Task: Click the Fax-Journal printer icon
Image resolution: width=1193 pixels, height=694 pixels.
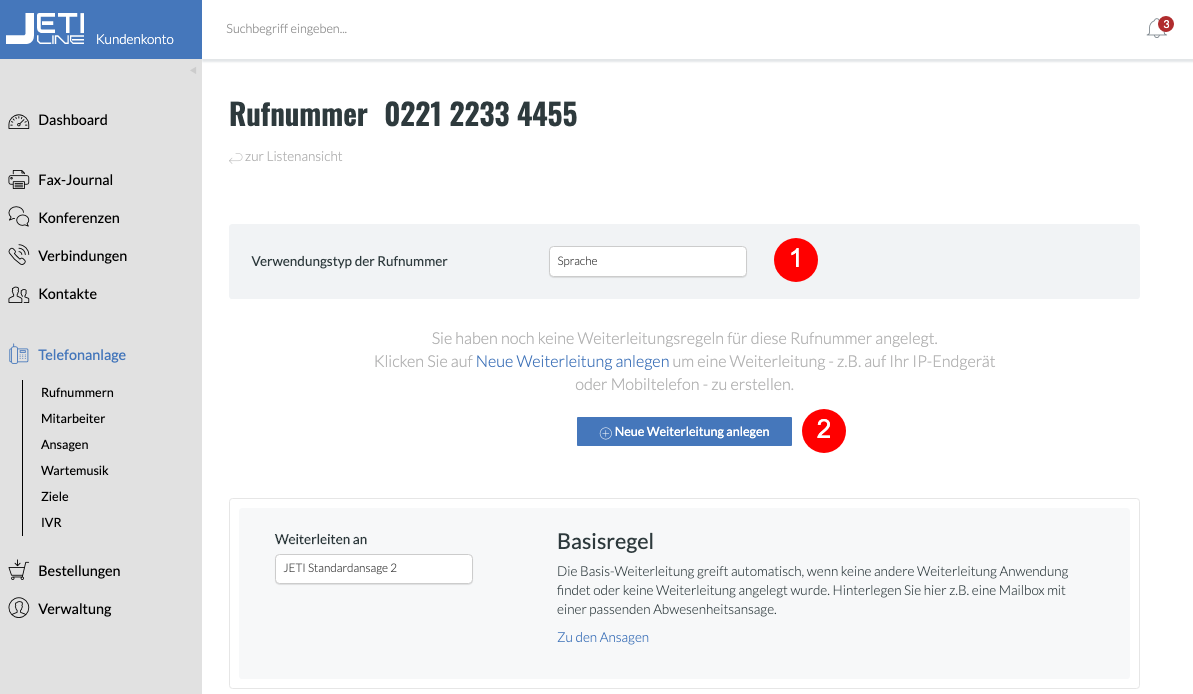Action: (x=18, y=180)
